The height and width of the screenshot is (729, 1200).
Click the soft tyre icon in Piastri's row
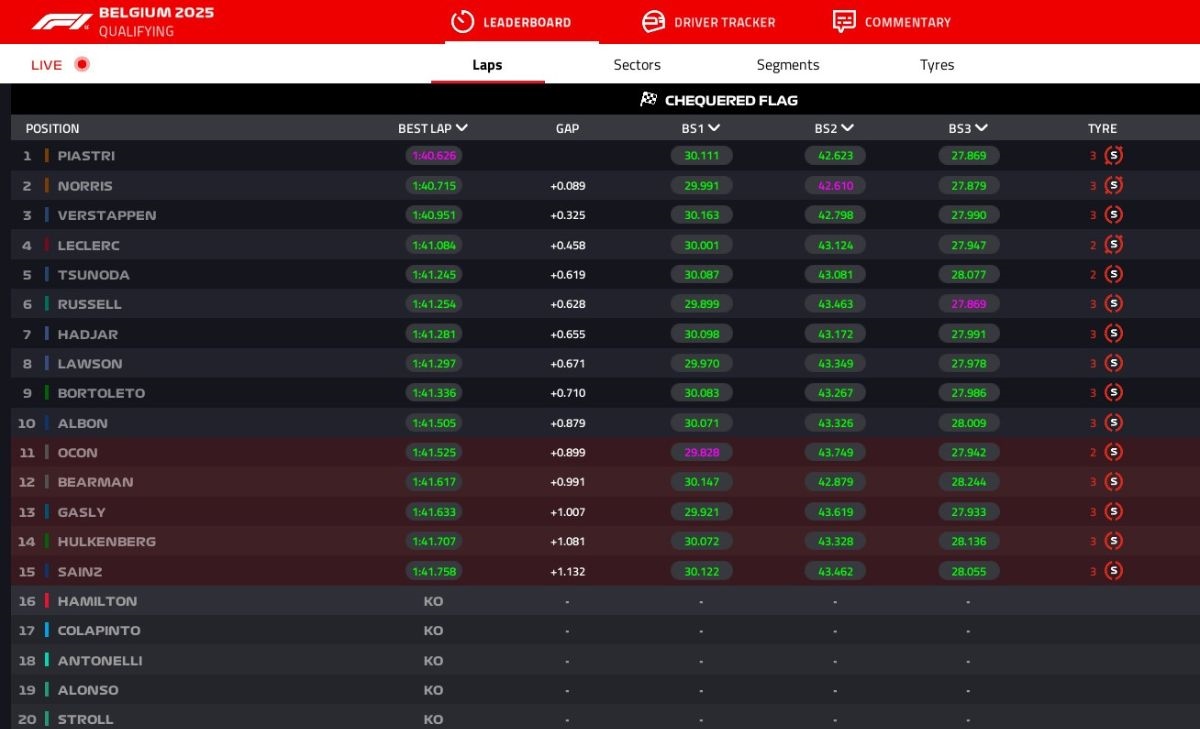pos(1113,156)
